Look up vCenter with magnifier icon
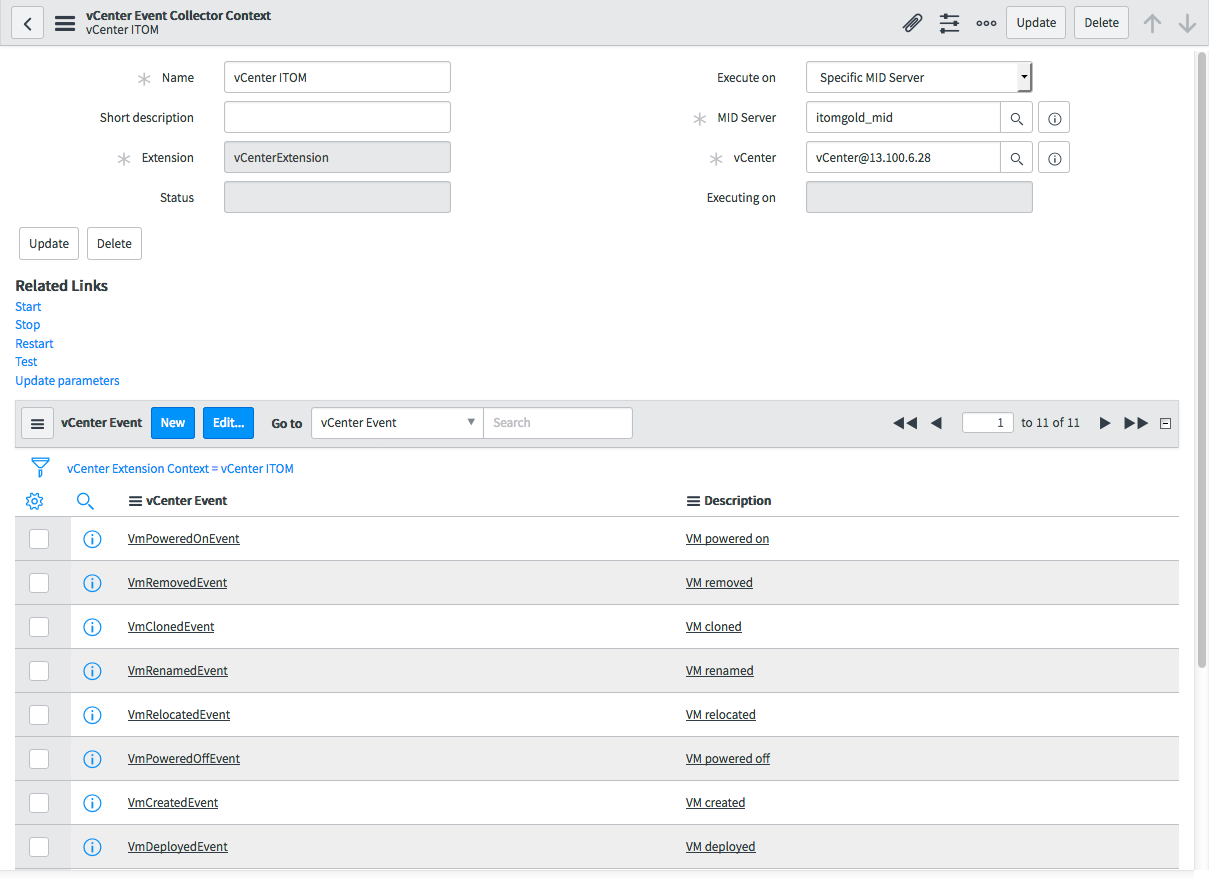This screenshot has width=1209, height=879. tap(1017, 158)
